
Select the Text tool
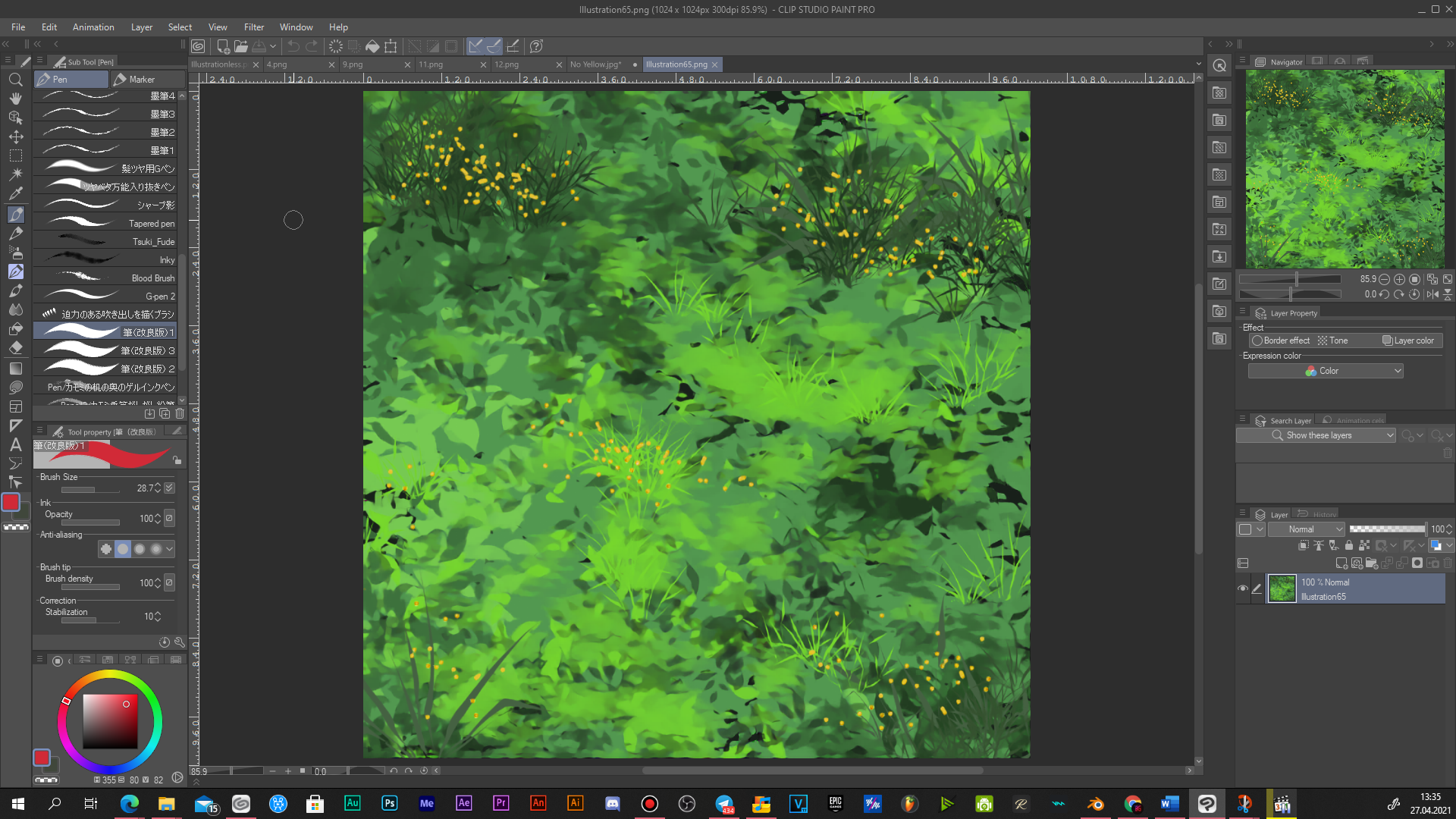15,445
